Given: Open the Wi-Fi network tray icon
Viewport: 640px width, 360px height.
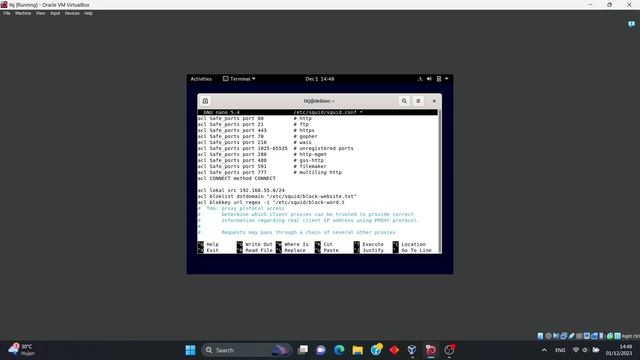Looking at the screenshot, I should click(x=576, y=350).
